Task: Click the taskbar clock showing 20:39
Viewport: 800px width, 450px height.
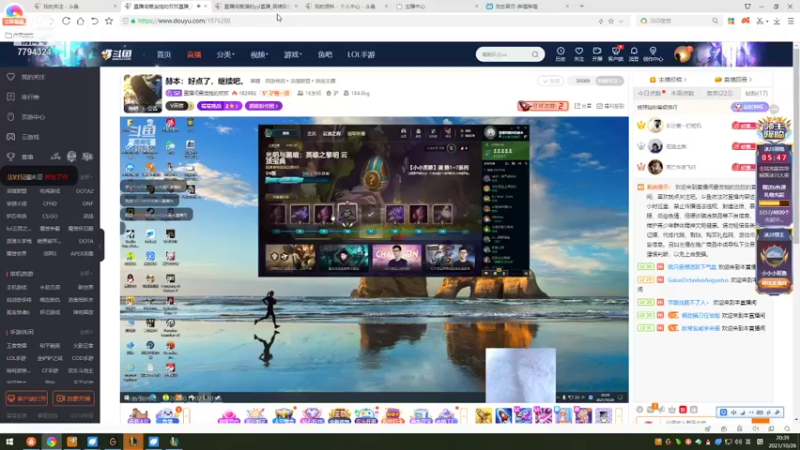Action: (x=782, y=441)
